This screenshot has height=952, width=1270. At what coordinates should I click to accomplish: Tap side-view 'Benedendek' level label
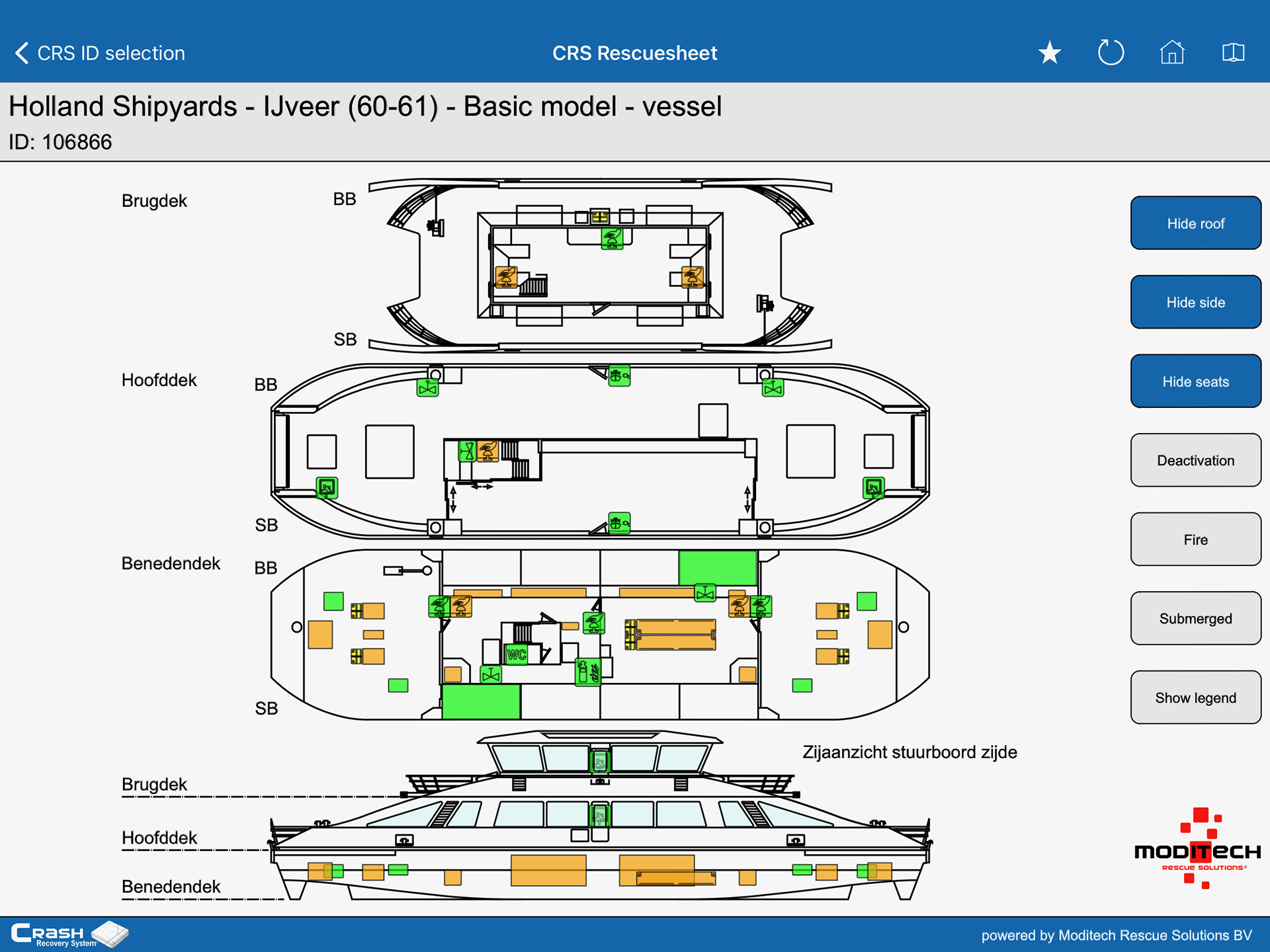tap(171, 887)
